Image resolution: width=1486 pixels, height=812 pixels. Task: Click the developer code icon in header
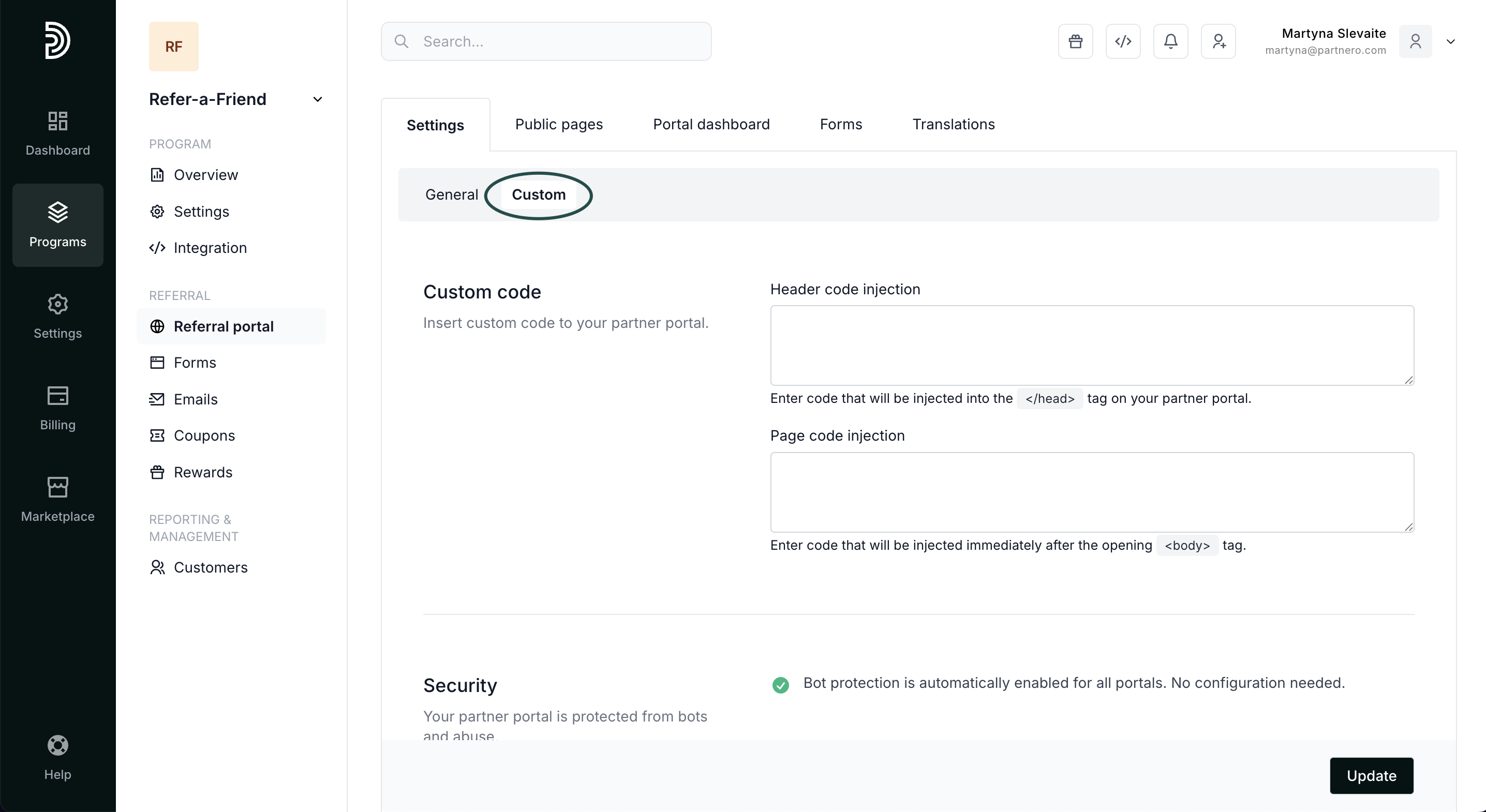click(1123, 41)
